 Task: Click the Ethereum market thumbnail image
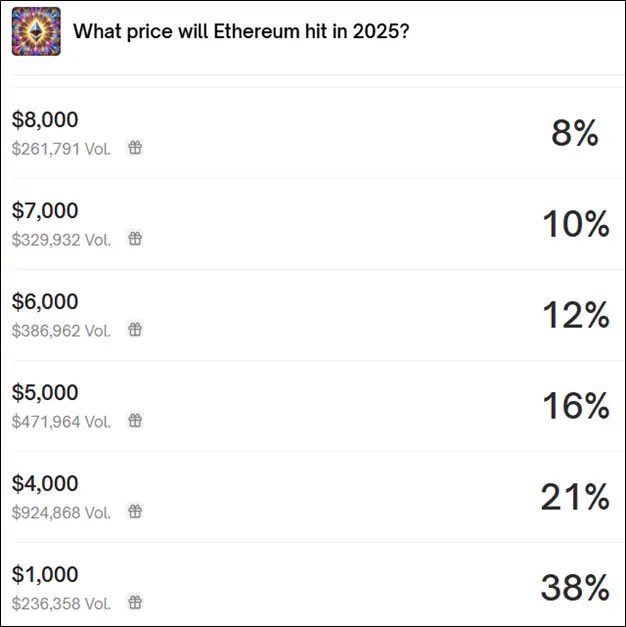(x=36, y=31)
